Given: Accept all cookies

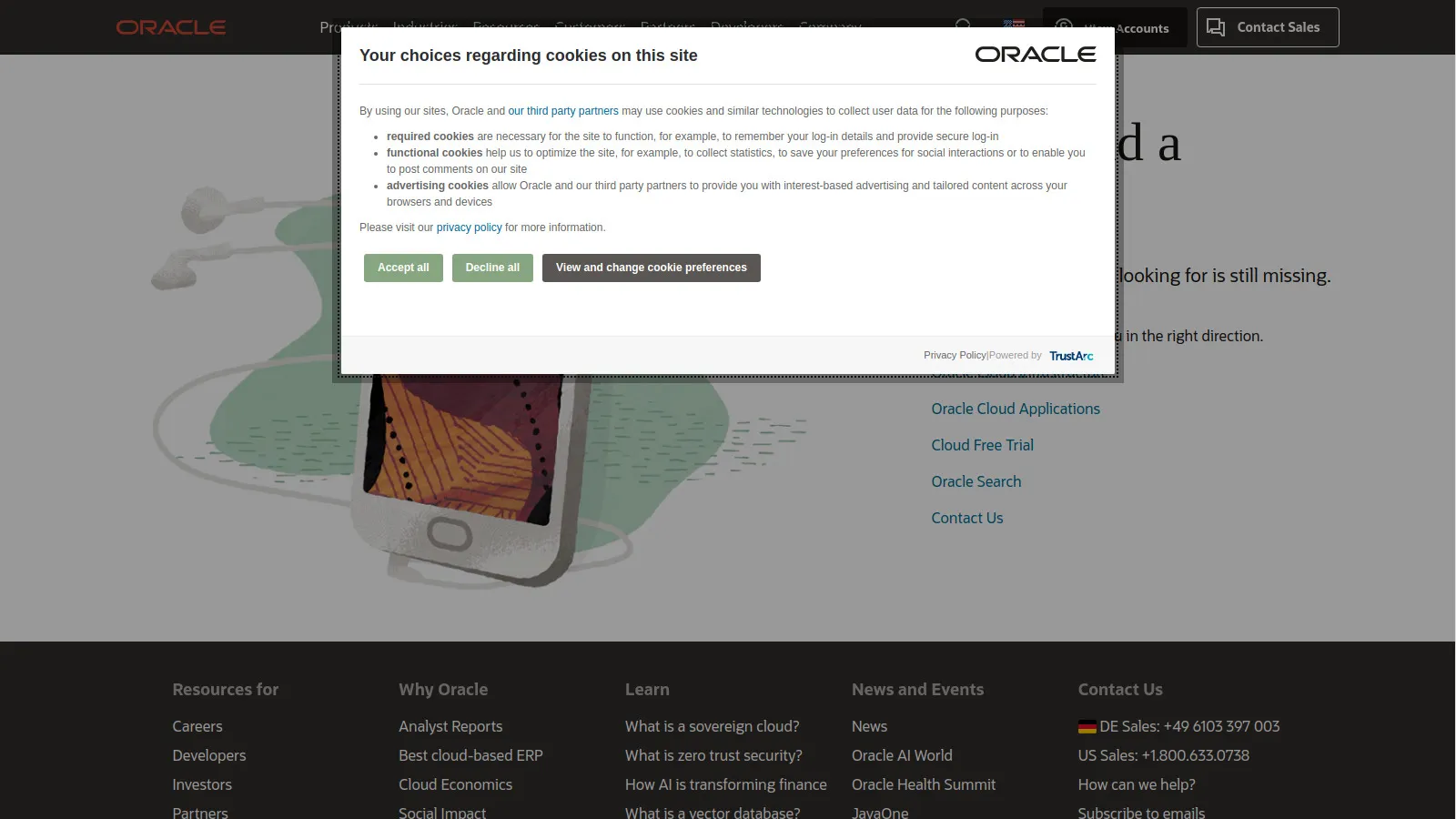Looking at the screenshot, I should coord(402,268).
